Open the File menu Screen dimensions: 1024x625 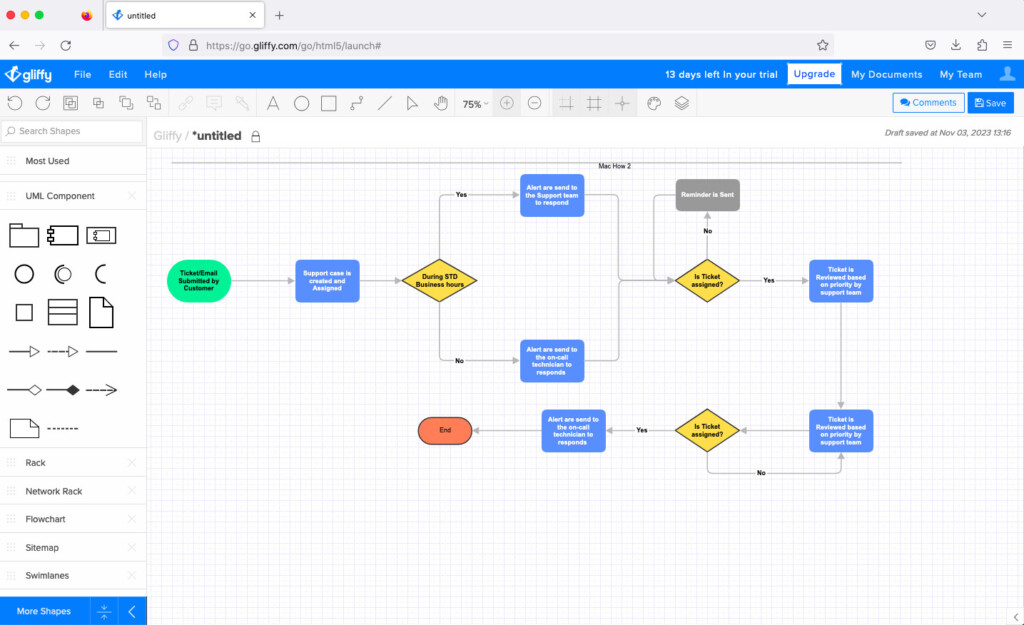point(82,74)
